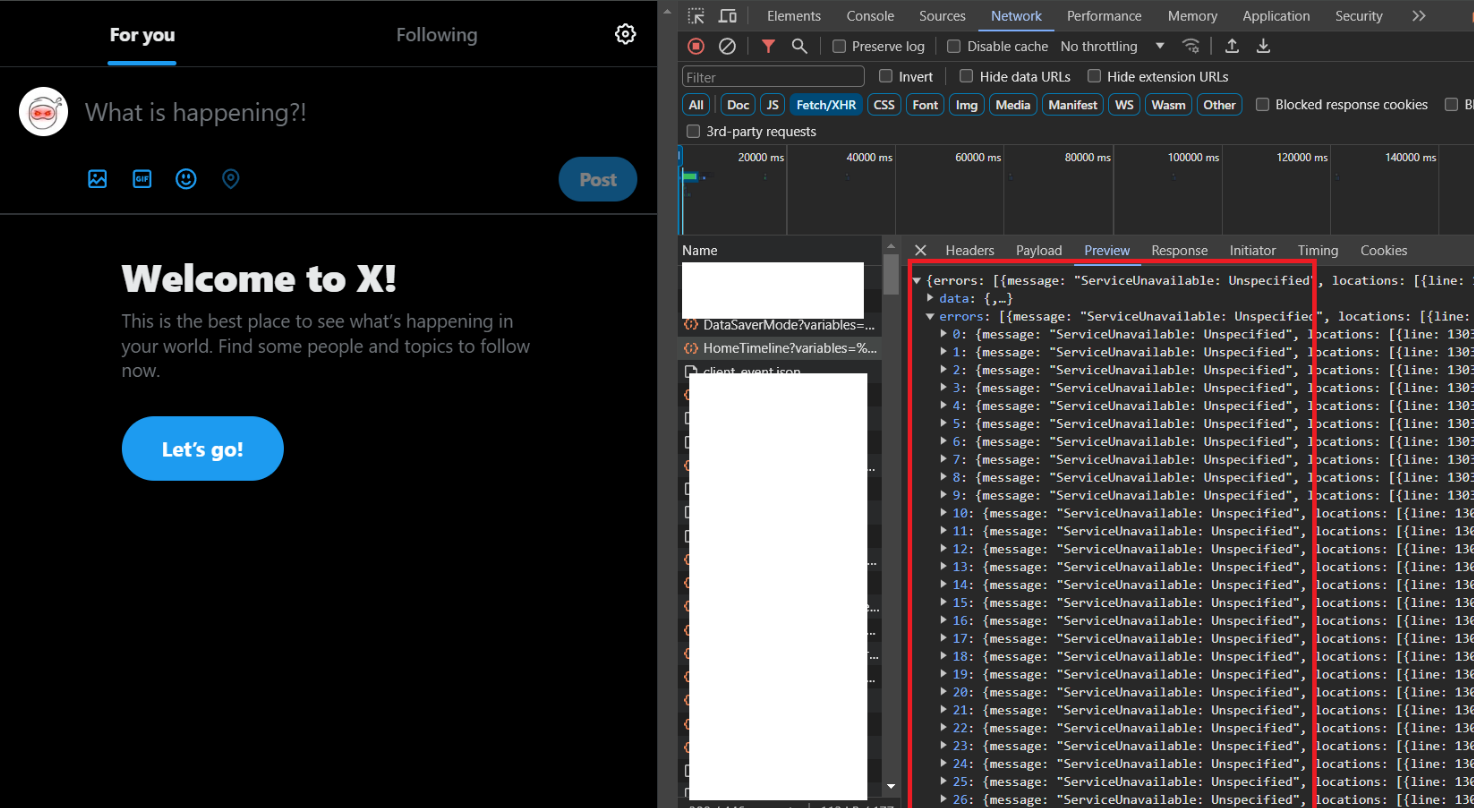This screenshot has height=808, width=1474.
Task: Show more DevTools tabs chevron
Action: (1418, 16)
